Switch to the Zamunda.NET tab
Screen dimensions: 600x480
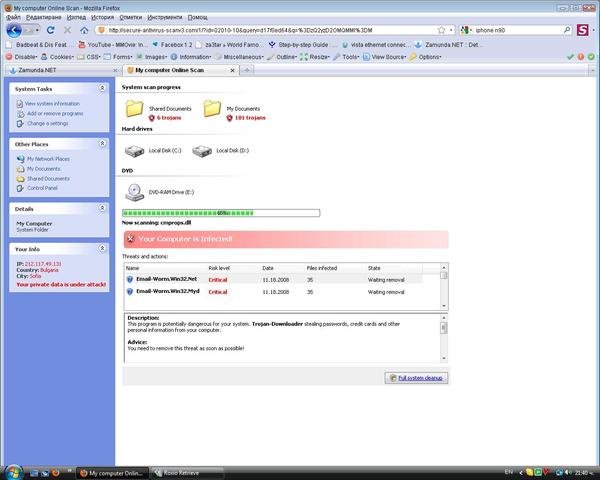click(x=62, y=70)
